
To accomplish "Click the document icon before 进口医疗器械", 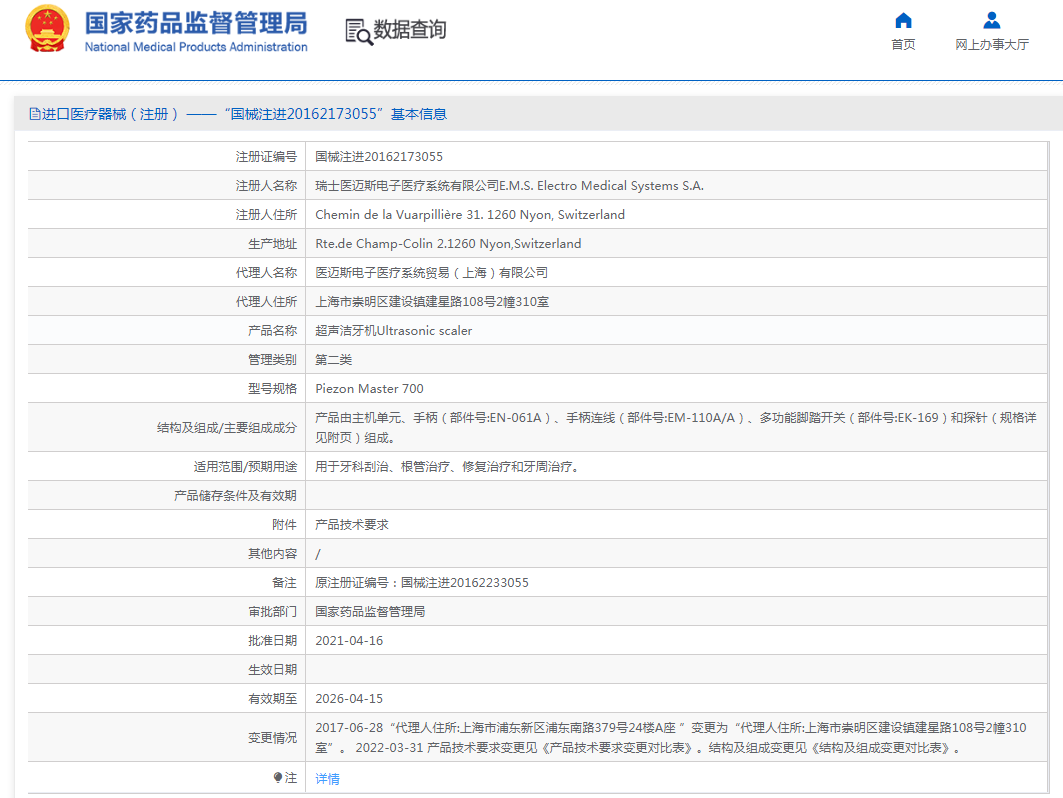I will (x=34, y=114).
